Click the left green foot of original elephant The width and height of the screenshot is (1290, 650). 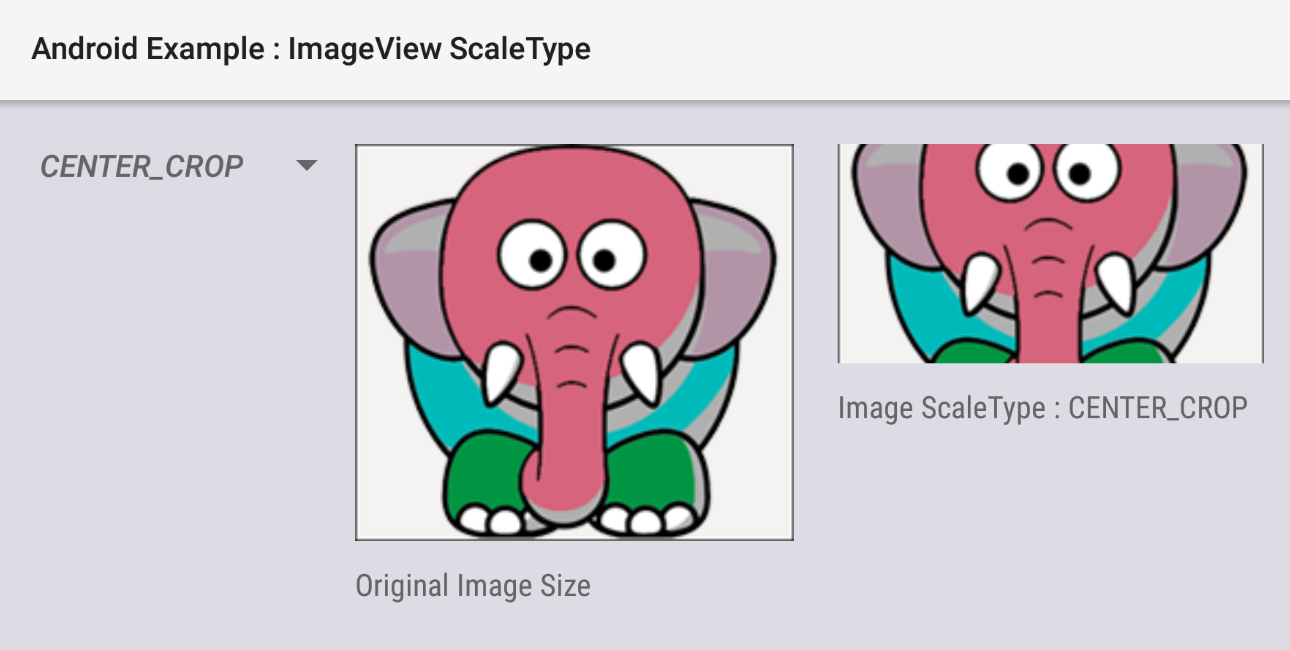(x=485, y=487)
